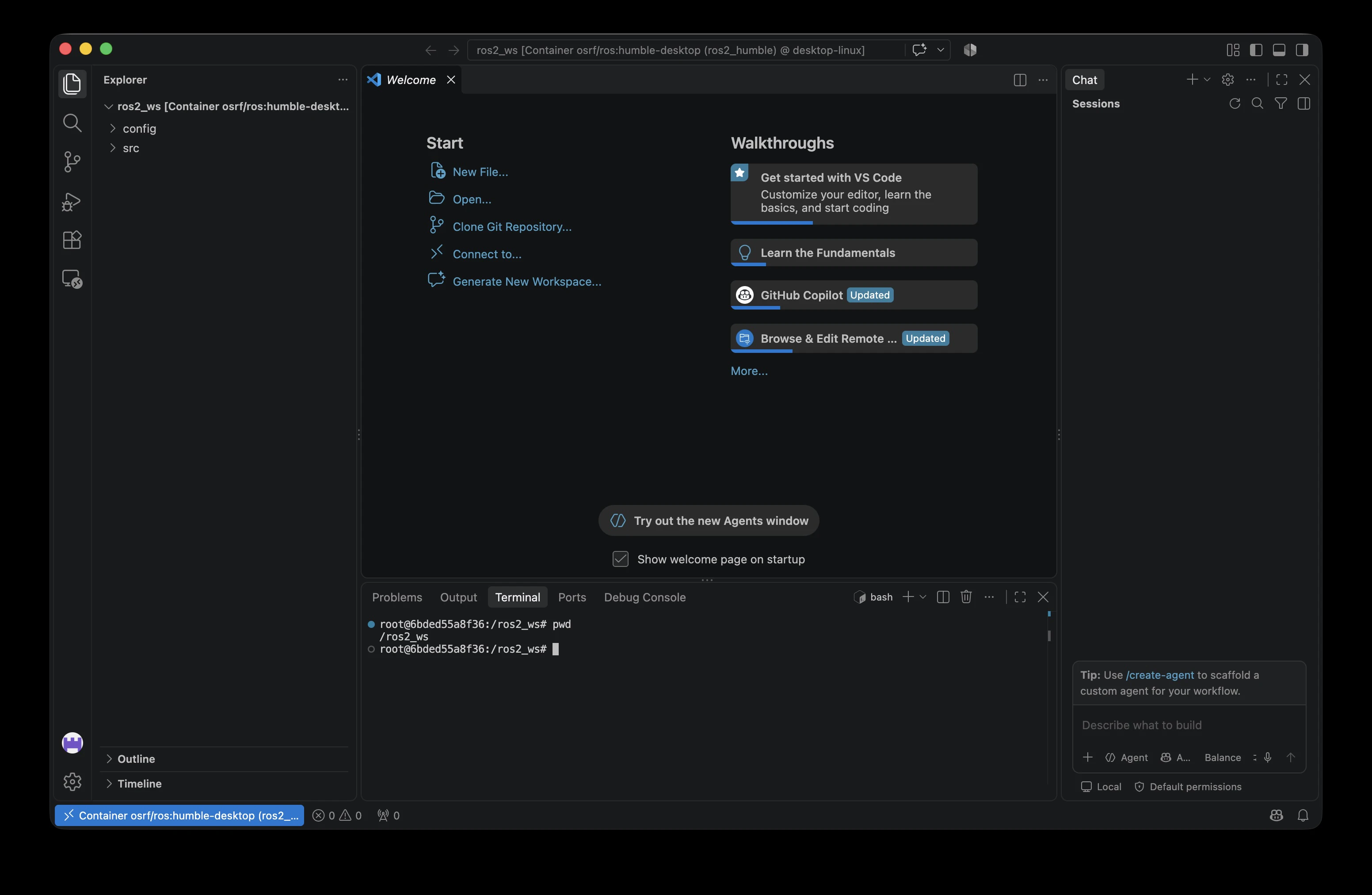Click the Clone Git Repository link
The width and height of the screenshot is (1372, 895).
[x=512, y=227]
